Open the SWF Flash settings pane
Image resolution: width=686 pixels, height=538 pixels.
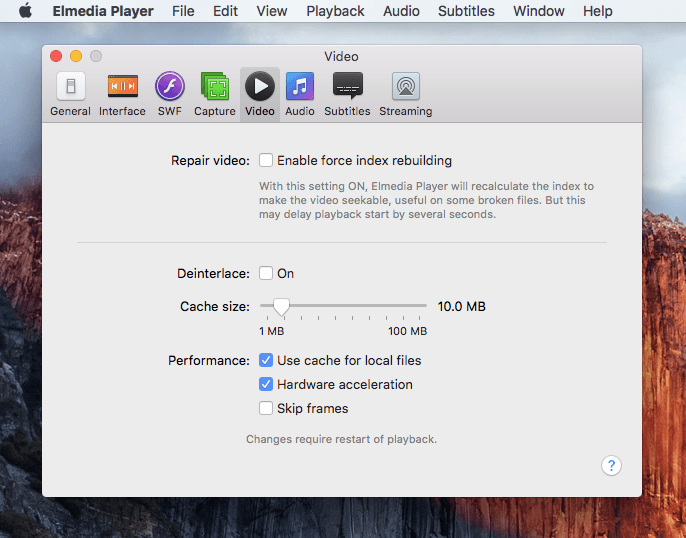click(x=170, y=94)
